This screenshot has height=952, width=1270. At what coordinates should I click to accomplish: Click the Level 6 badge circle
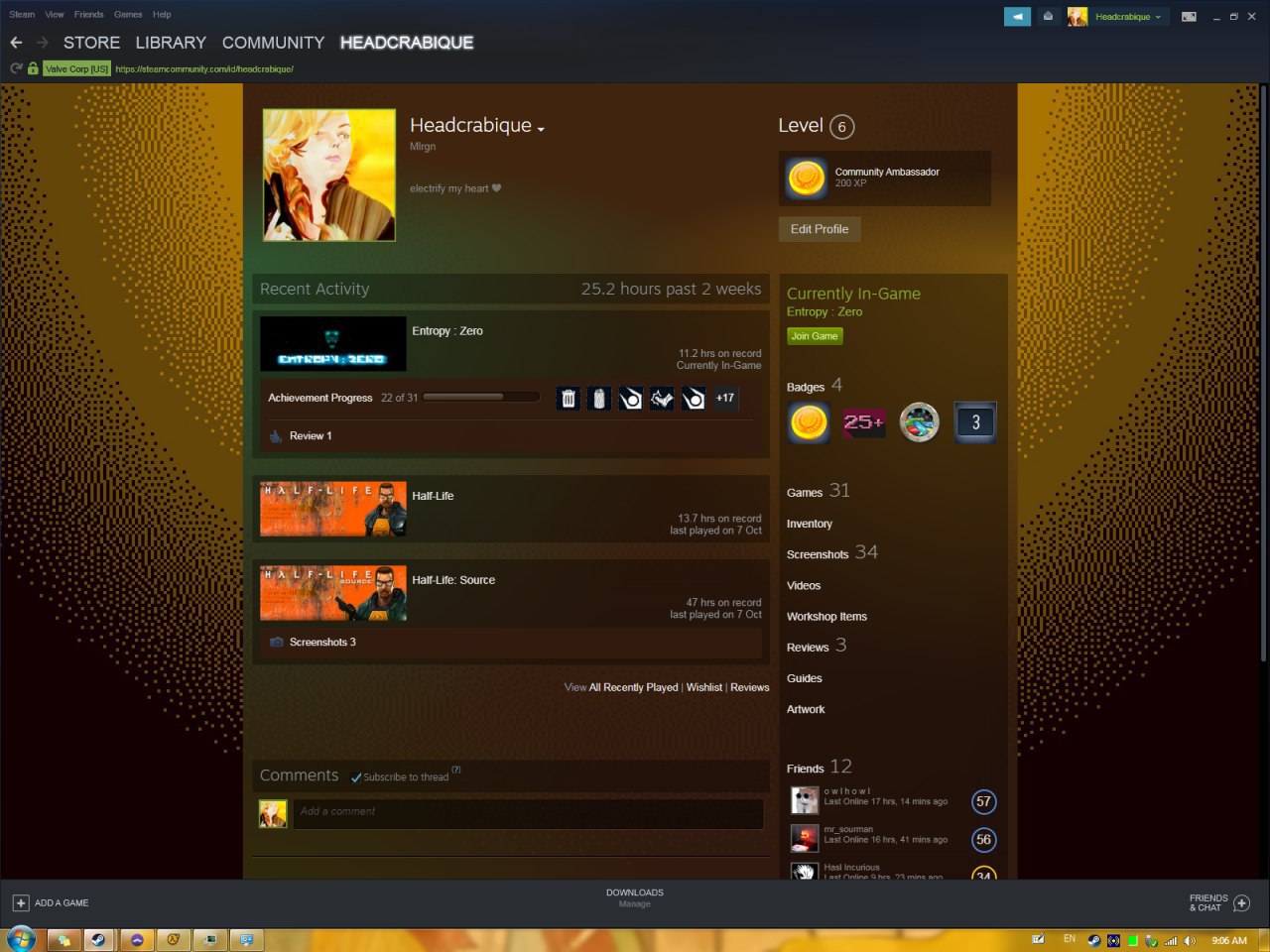click(x=841, y=127)
